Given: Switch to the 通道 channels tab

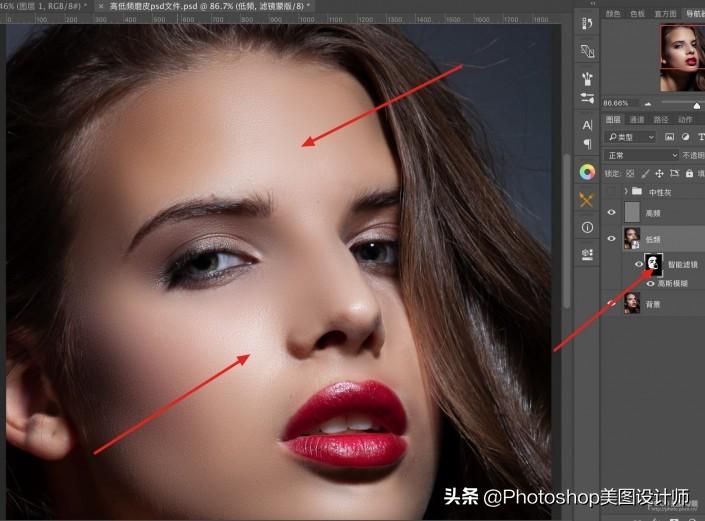Looking at the screenshot, I should click(x=637, y=119).
